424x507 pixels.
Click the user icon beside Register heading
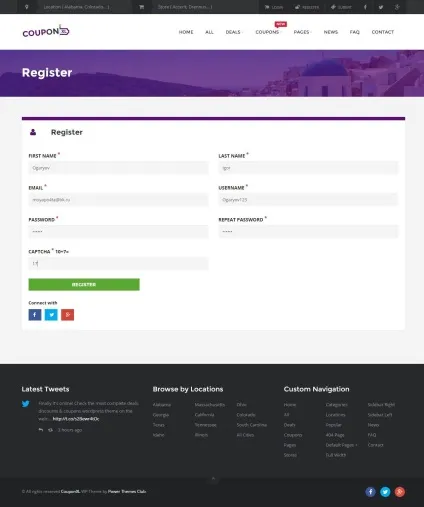(33, 132)
